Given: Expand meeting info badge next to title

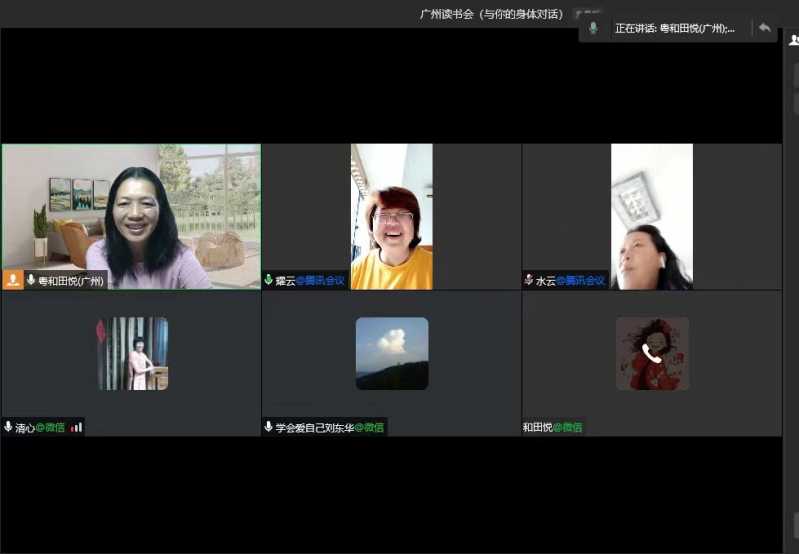Looking at the screenshot, I should click(587, 14).
